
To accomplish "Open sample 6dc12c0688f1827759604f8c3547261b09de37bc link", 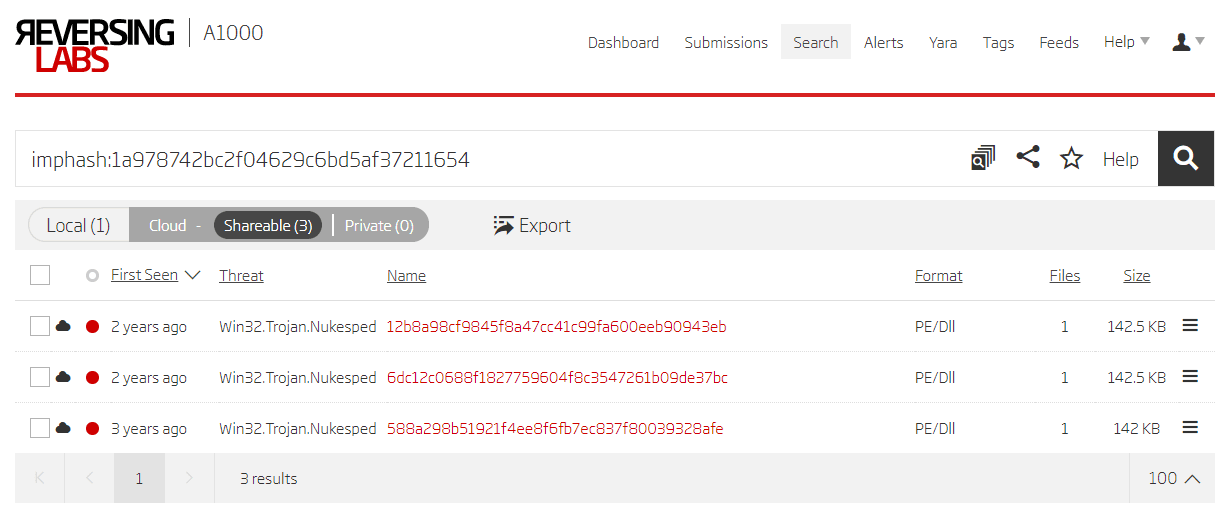I will click(x=557, y=377).
